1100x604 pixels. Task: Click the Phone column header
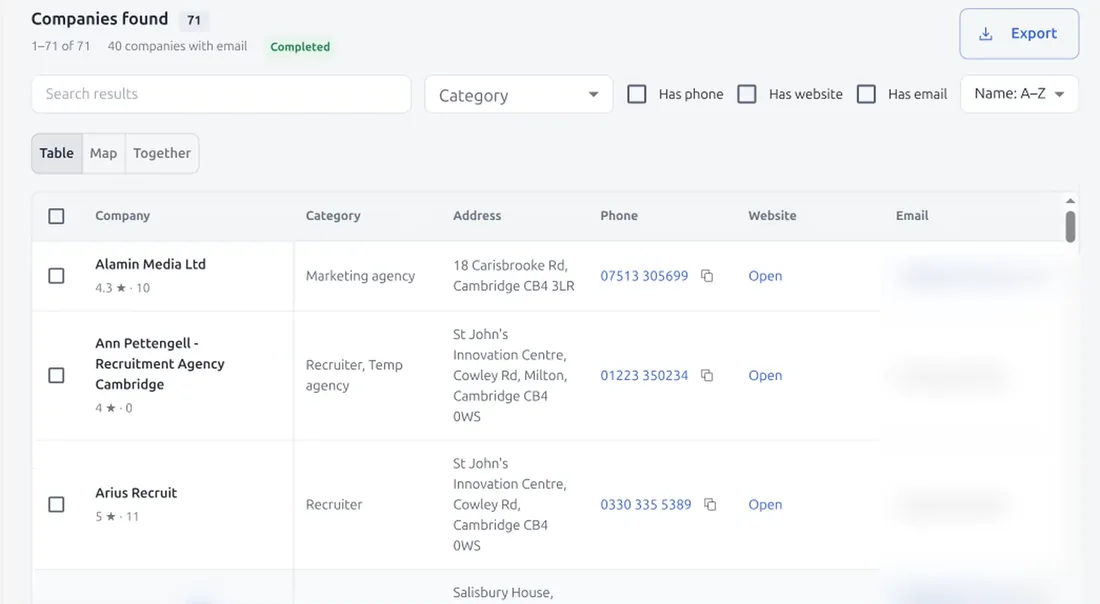(619, 215)
